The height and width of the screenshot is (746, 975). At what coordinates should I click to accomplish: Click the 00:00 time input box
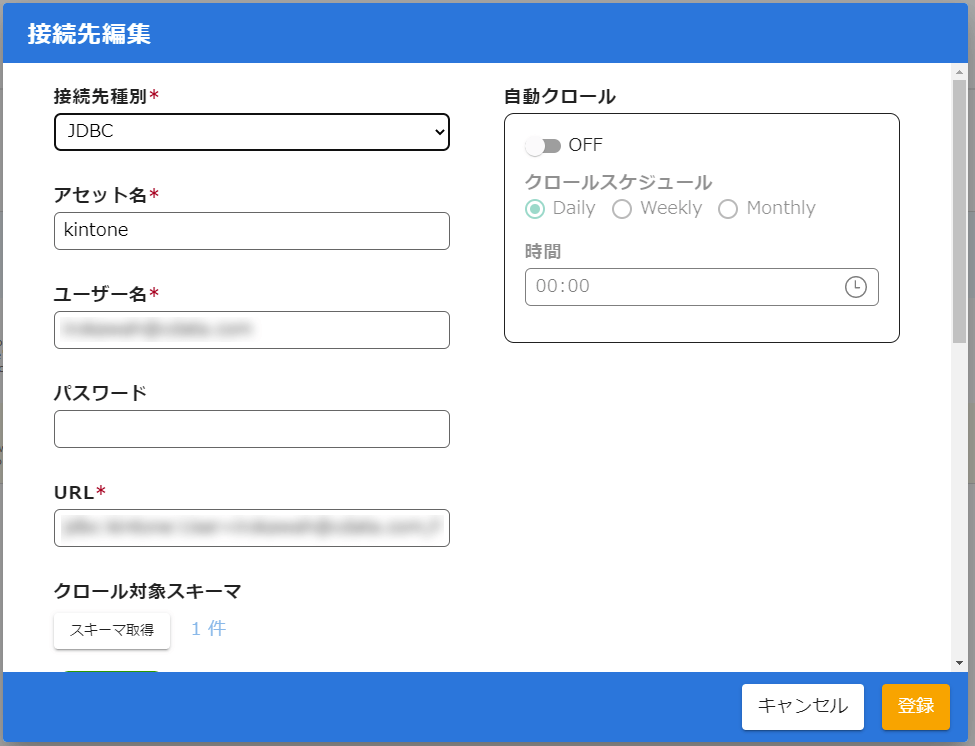(680, 287)
